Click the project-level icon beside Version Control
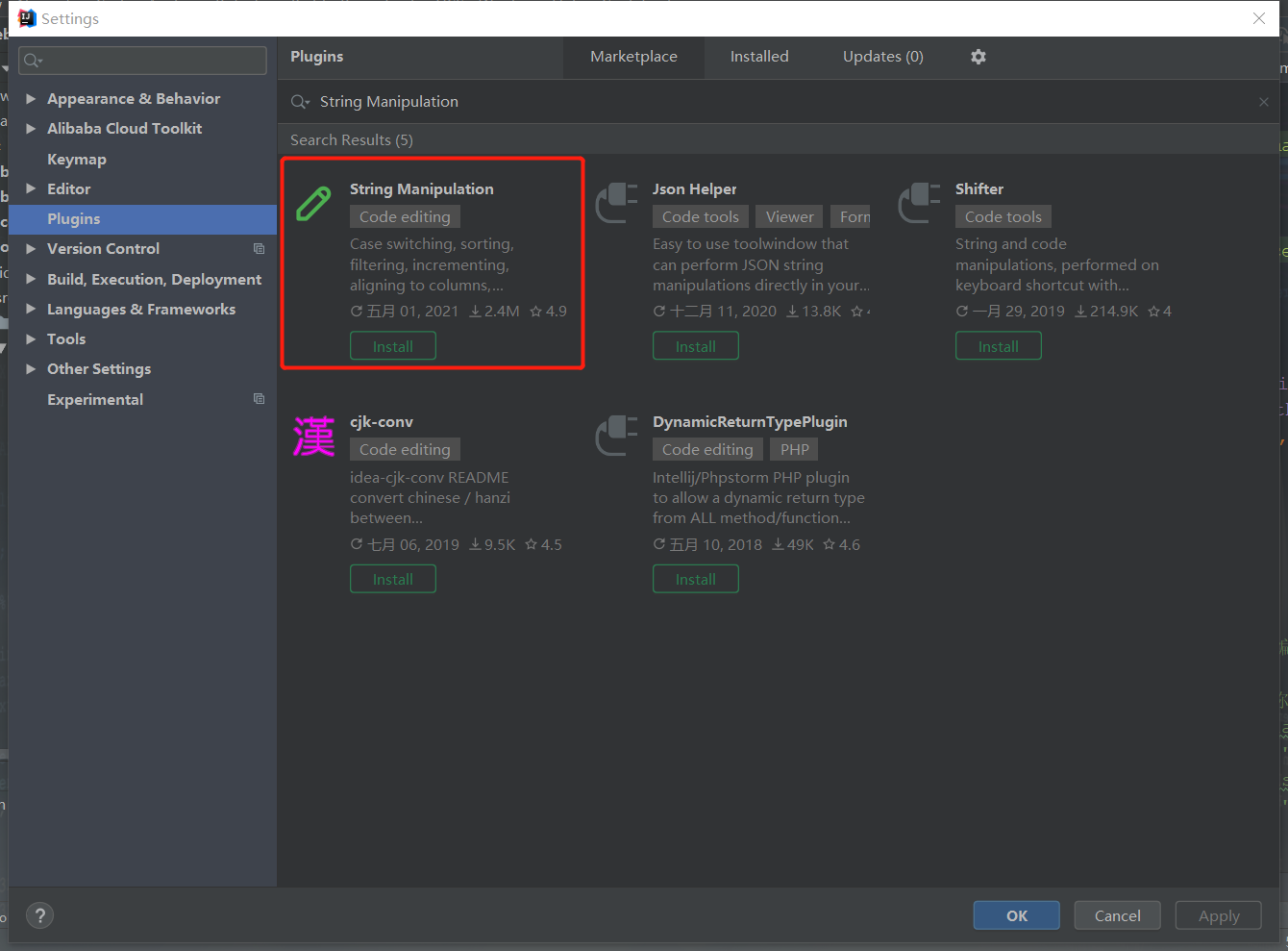The height and width of the screenshot is (951, 1288). pos(259,248)
